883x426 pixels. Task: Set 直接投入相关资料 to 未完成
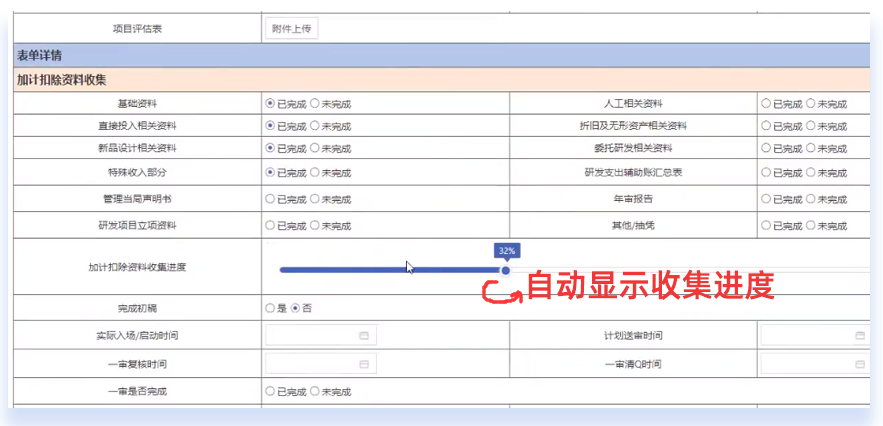[315, 126]
